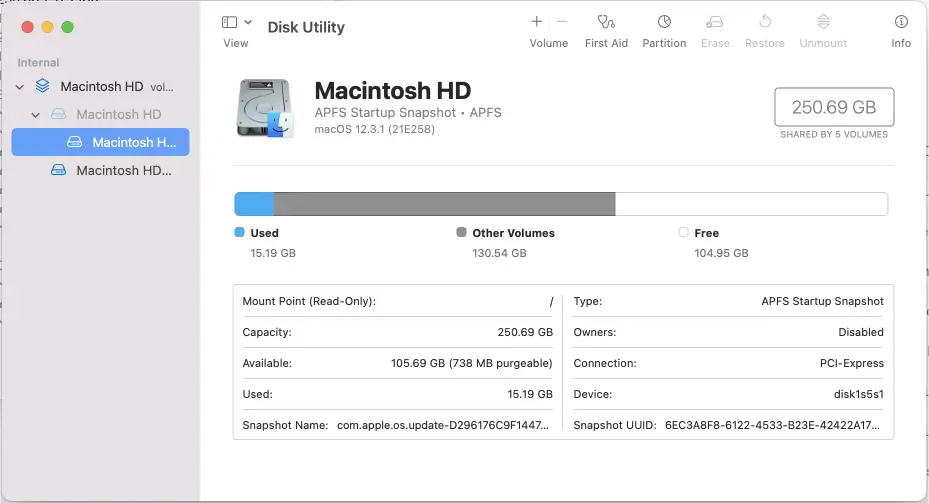The image size is (929, 503).
Task: Click the 105.69 GB (738 MB purgeable) value
Action: [472, 363]
